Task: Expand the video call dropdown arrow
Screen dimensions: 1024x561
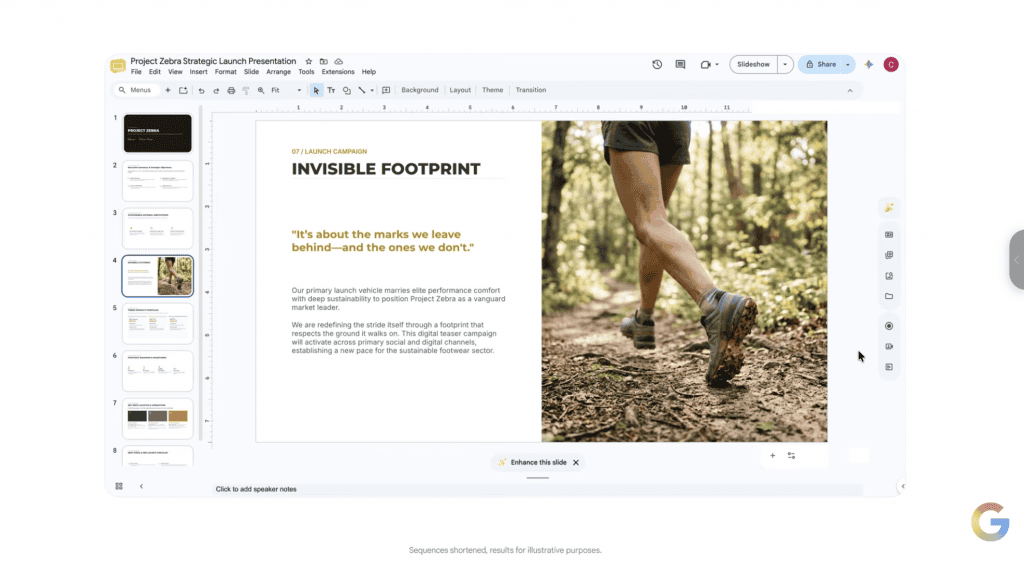Action: pyautogui.click(x=716, y=64)
